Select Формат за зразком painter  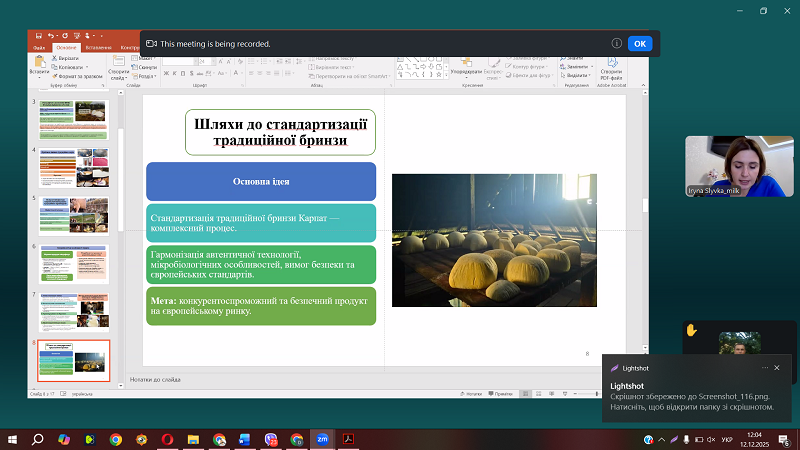tap(77, 76)
